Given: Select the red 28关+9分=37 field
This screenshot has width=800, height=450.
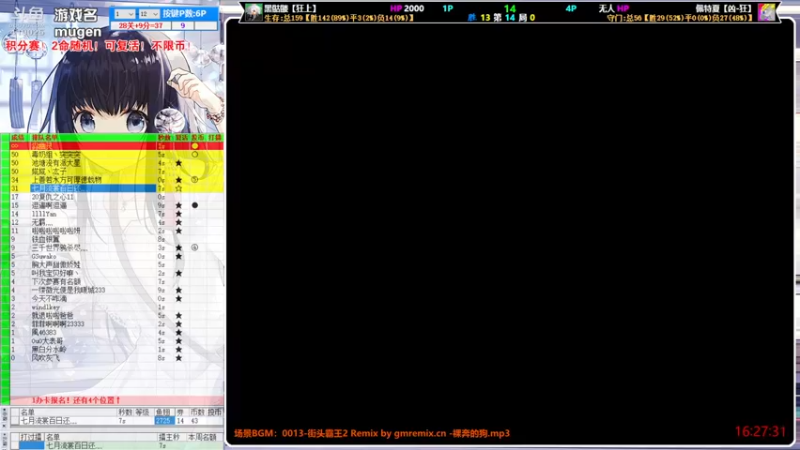Looking at the screenshot, I should (141, 26).
